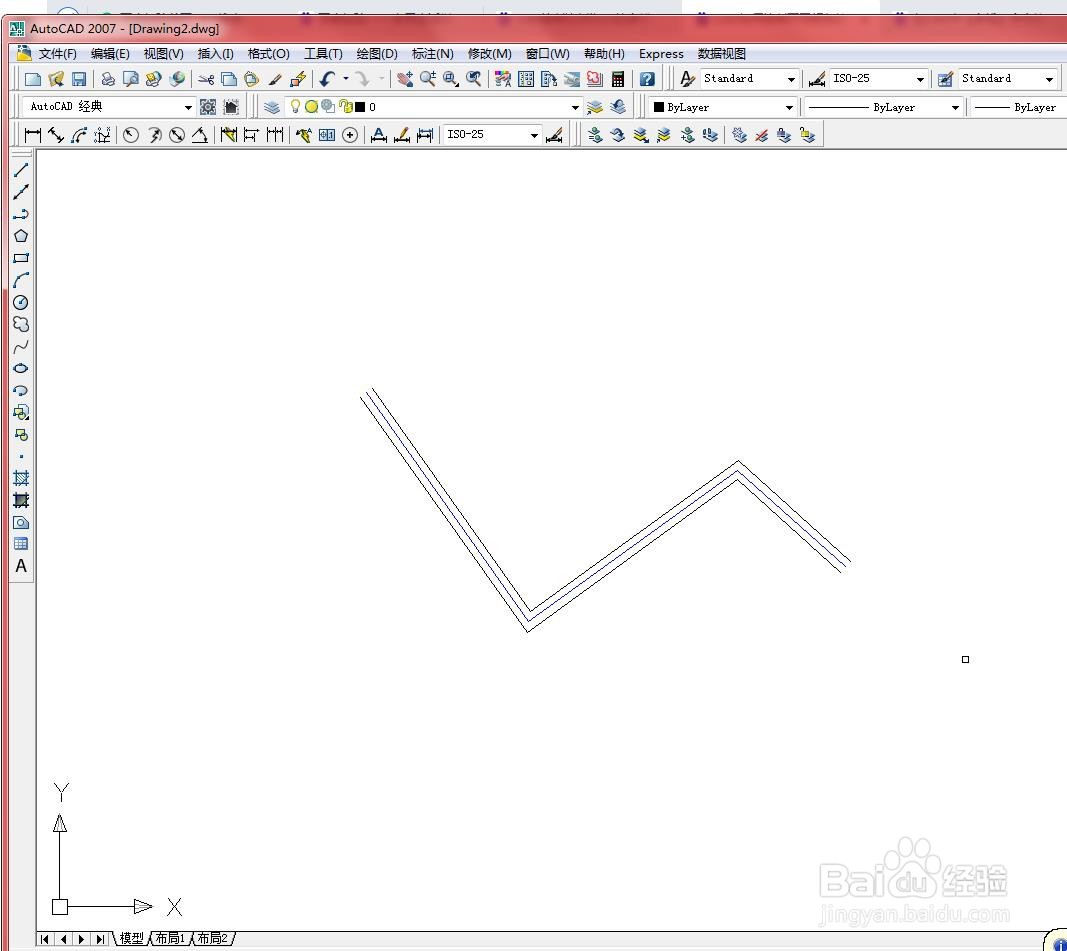Click the first-tab navigation arrow
1067x951 pixels.
tap(45, 939)
